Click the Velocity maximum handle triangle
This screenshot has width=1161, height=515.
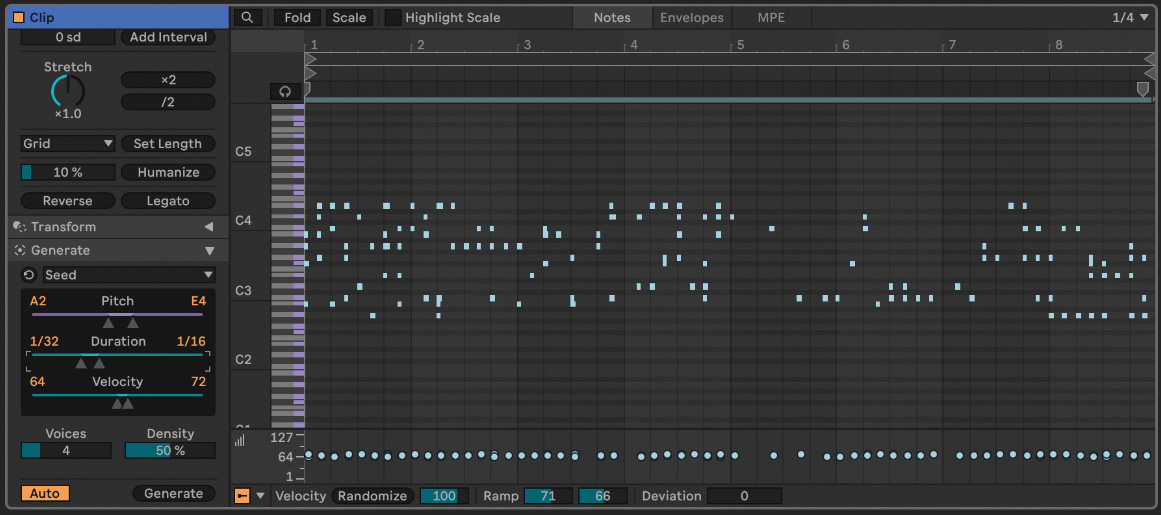pyautogui.click(x=128, y=403)
